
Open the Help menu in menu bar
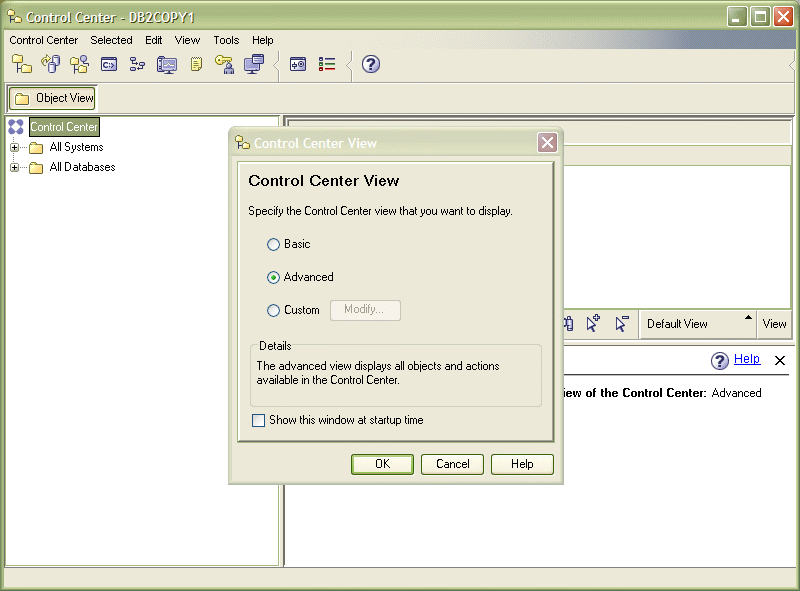[263, 40]
